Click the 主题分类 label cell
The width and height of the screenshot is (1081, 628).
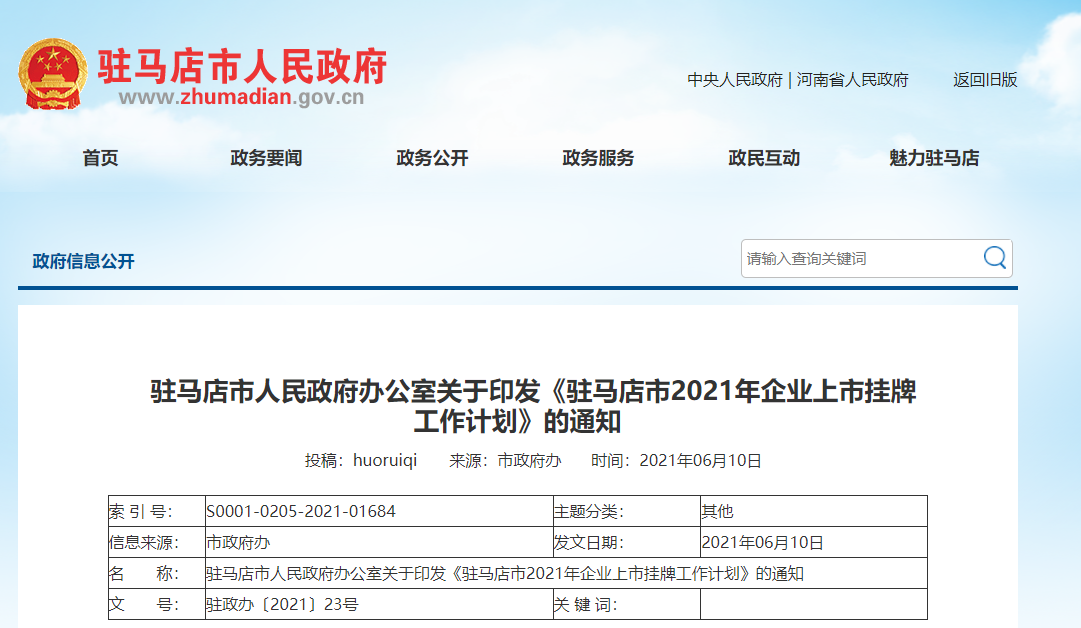point(626,511)
